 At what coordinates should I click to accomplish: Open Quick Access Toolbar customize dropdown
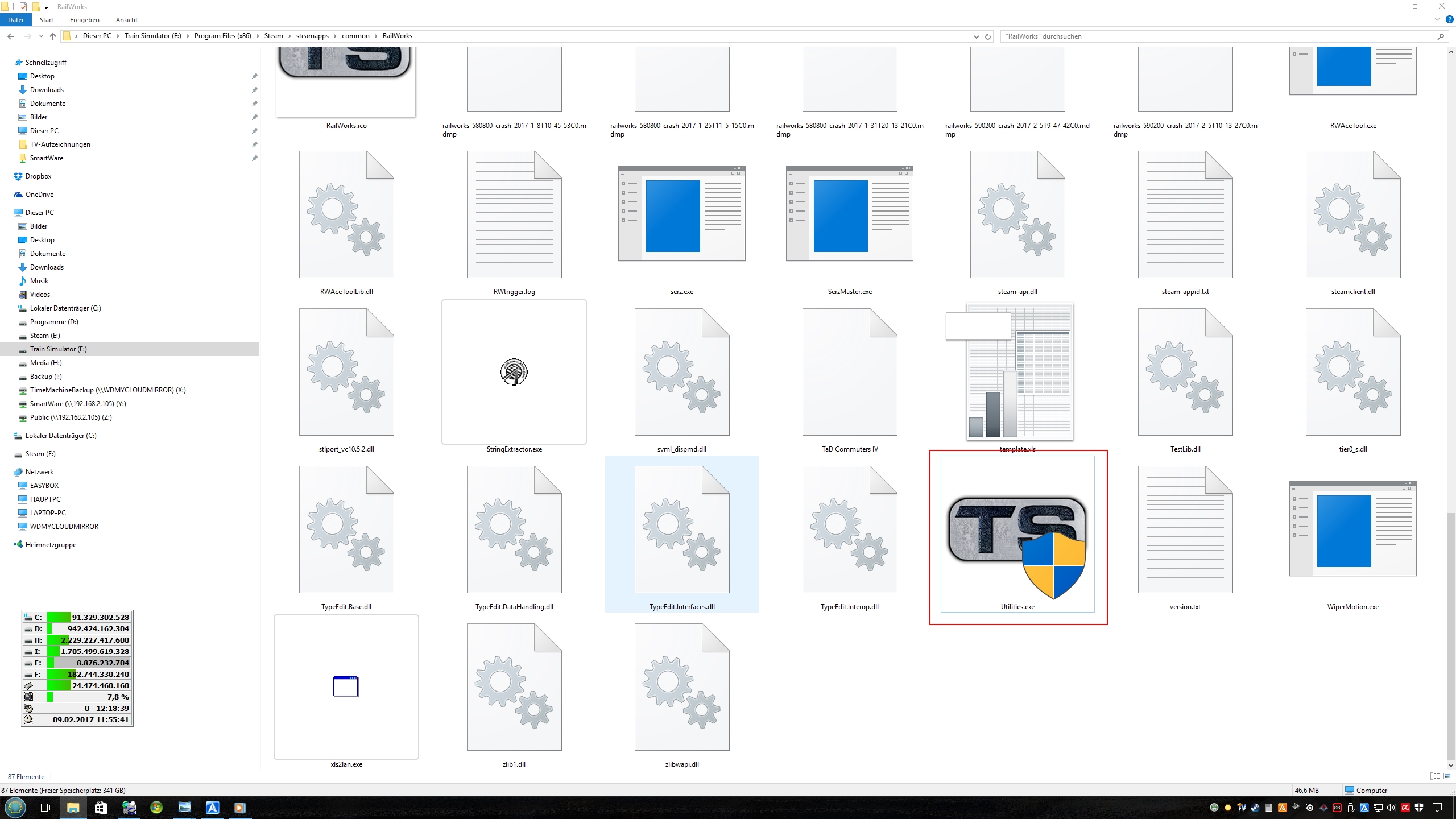point(46,7)
